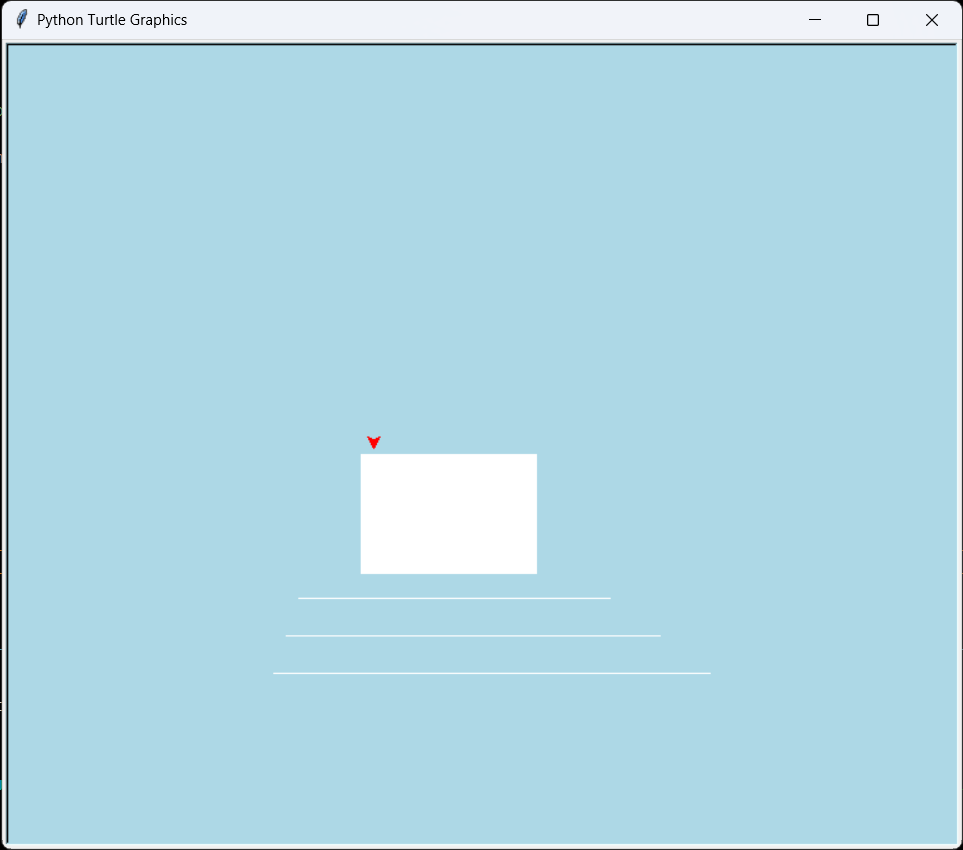
Task: Click the top-right corner of the white rectangle
Action: [x=536, y=455]
